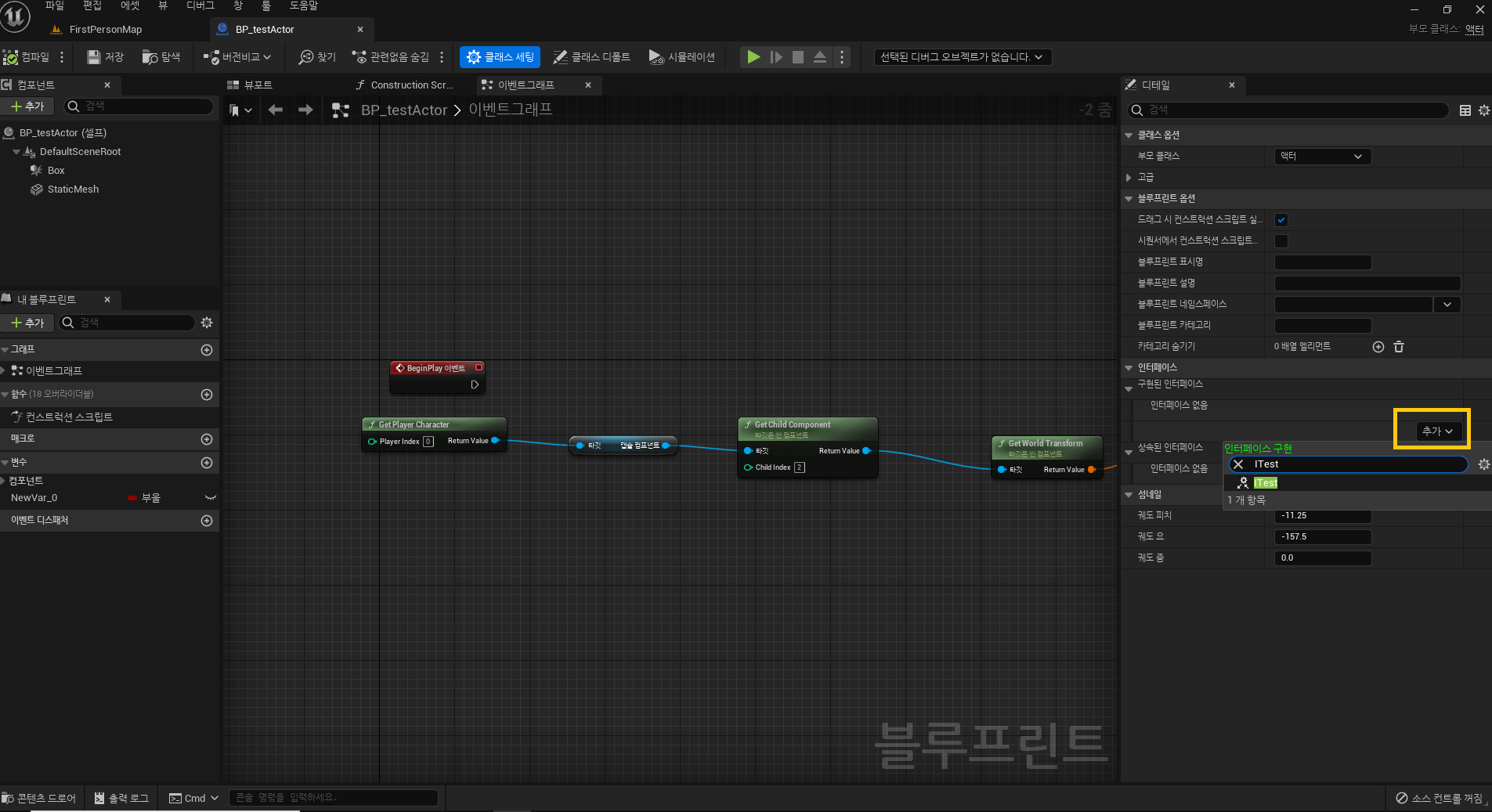Open Details panel settings gear icon
Viewport: 1492px width, 812px height.
coord(1483,110)
